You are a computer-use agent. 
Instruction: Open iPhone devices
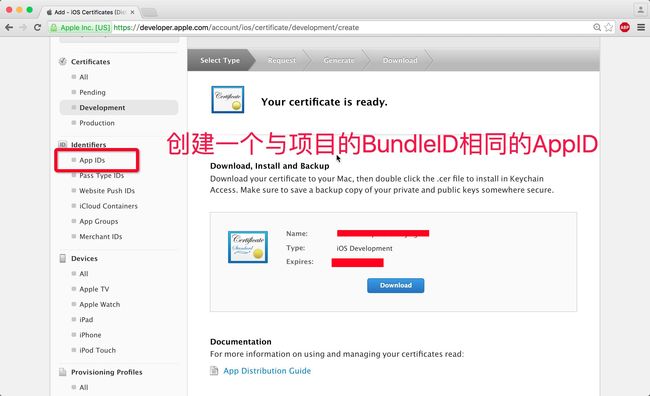[90, 335]
